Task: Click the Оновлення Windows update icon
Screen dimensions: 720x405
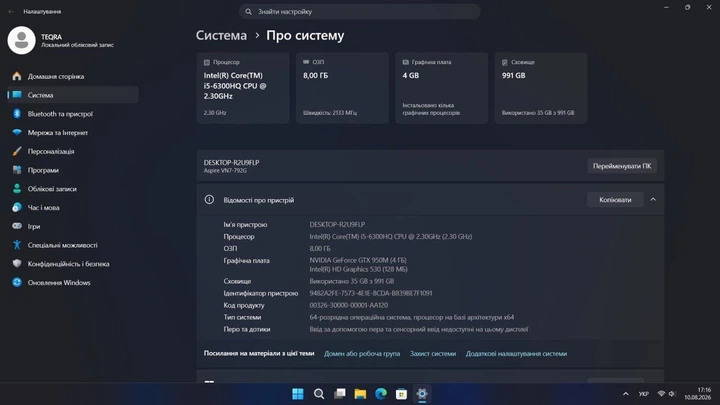Action: (17, 282)
